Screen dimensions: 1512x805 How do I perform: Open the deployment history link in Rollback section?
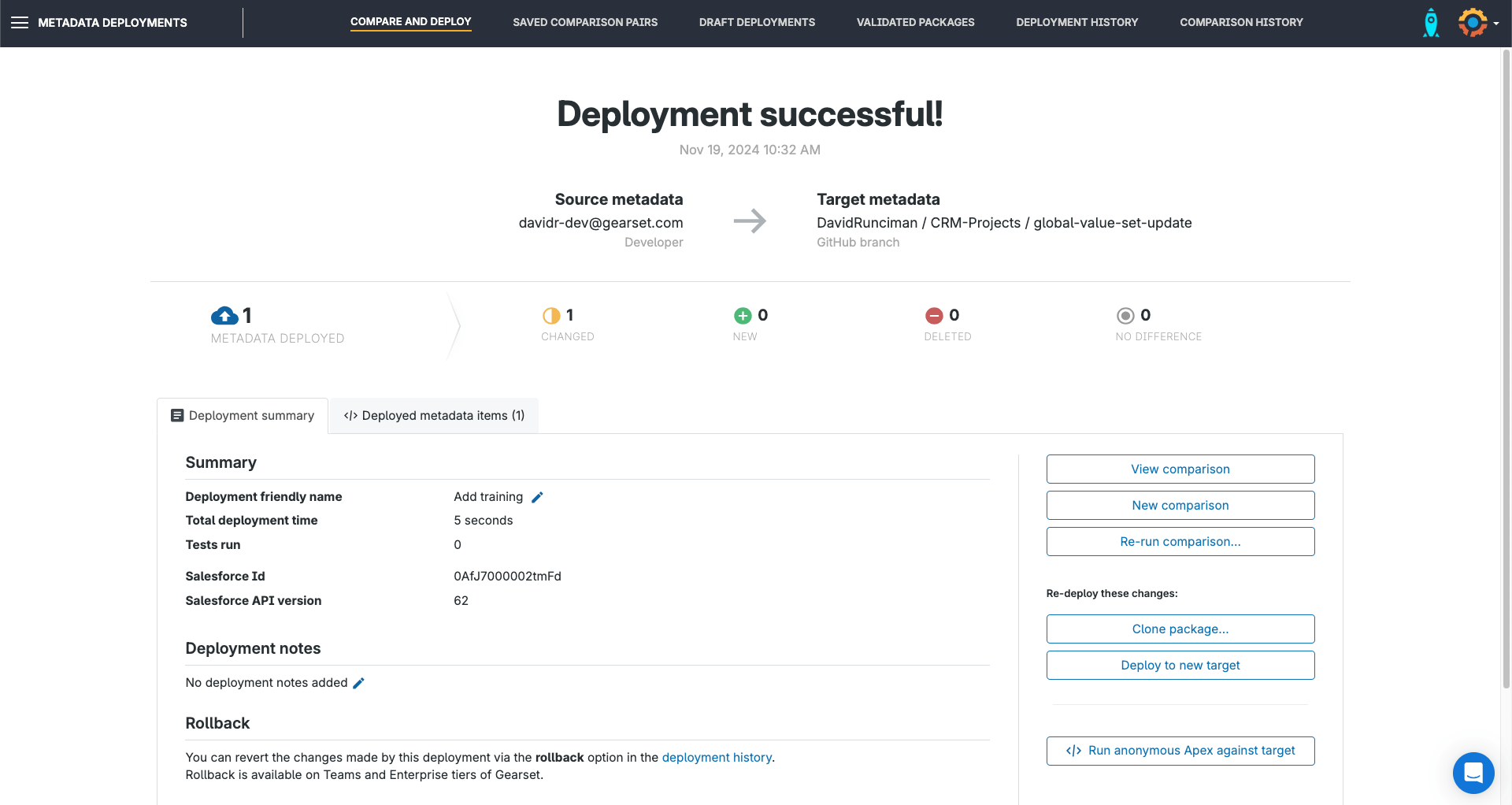717,757
